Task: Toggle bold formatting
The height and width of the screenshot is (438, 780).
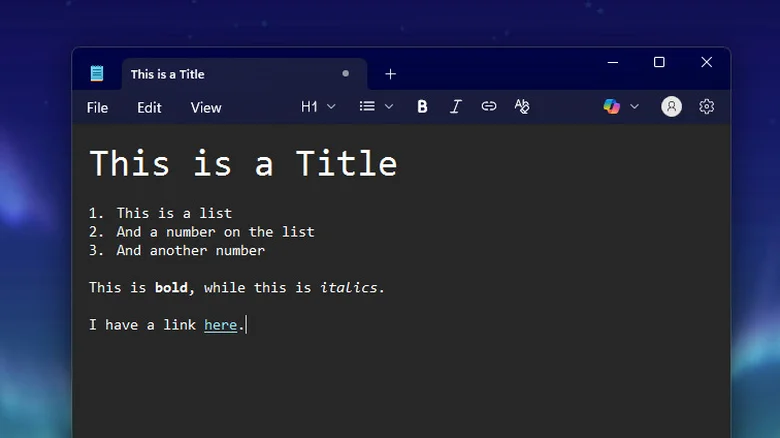Action: (x=422, y=107)
